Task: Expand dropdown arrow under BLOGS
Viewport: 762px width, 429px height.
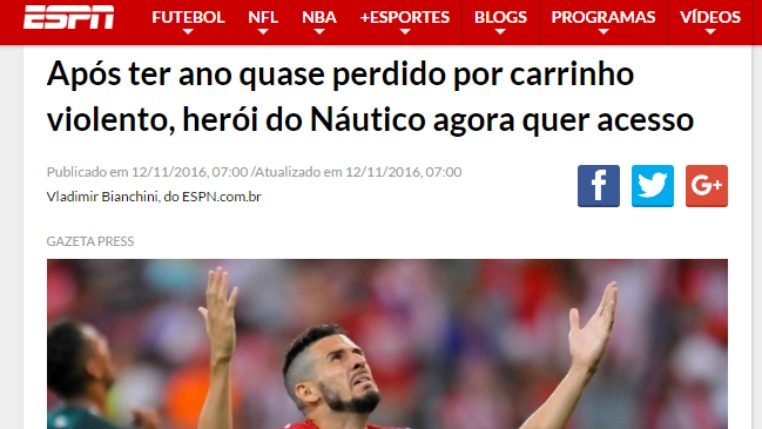Action: (x=500, y=32)
